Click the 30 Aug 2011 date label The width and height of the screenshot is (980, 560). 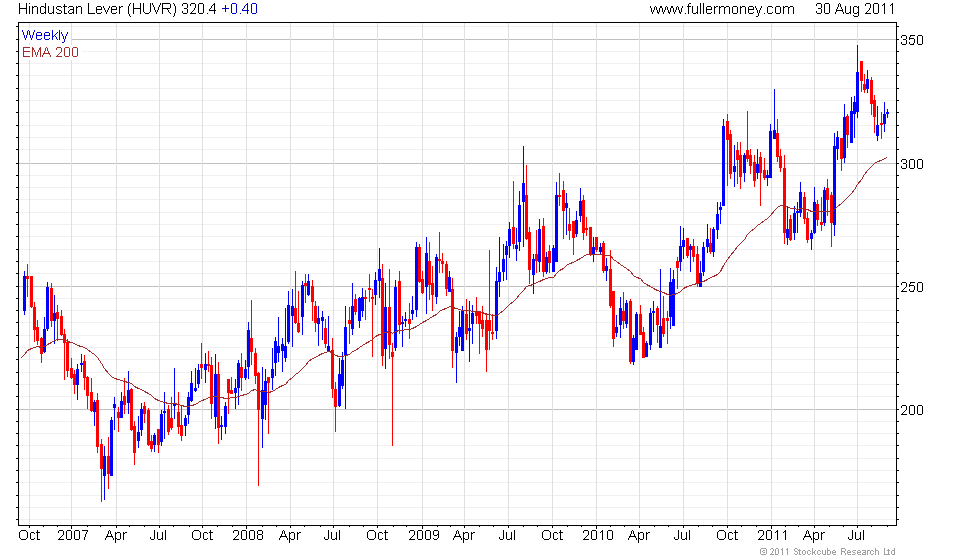854,9
